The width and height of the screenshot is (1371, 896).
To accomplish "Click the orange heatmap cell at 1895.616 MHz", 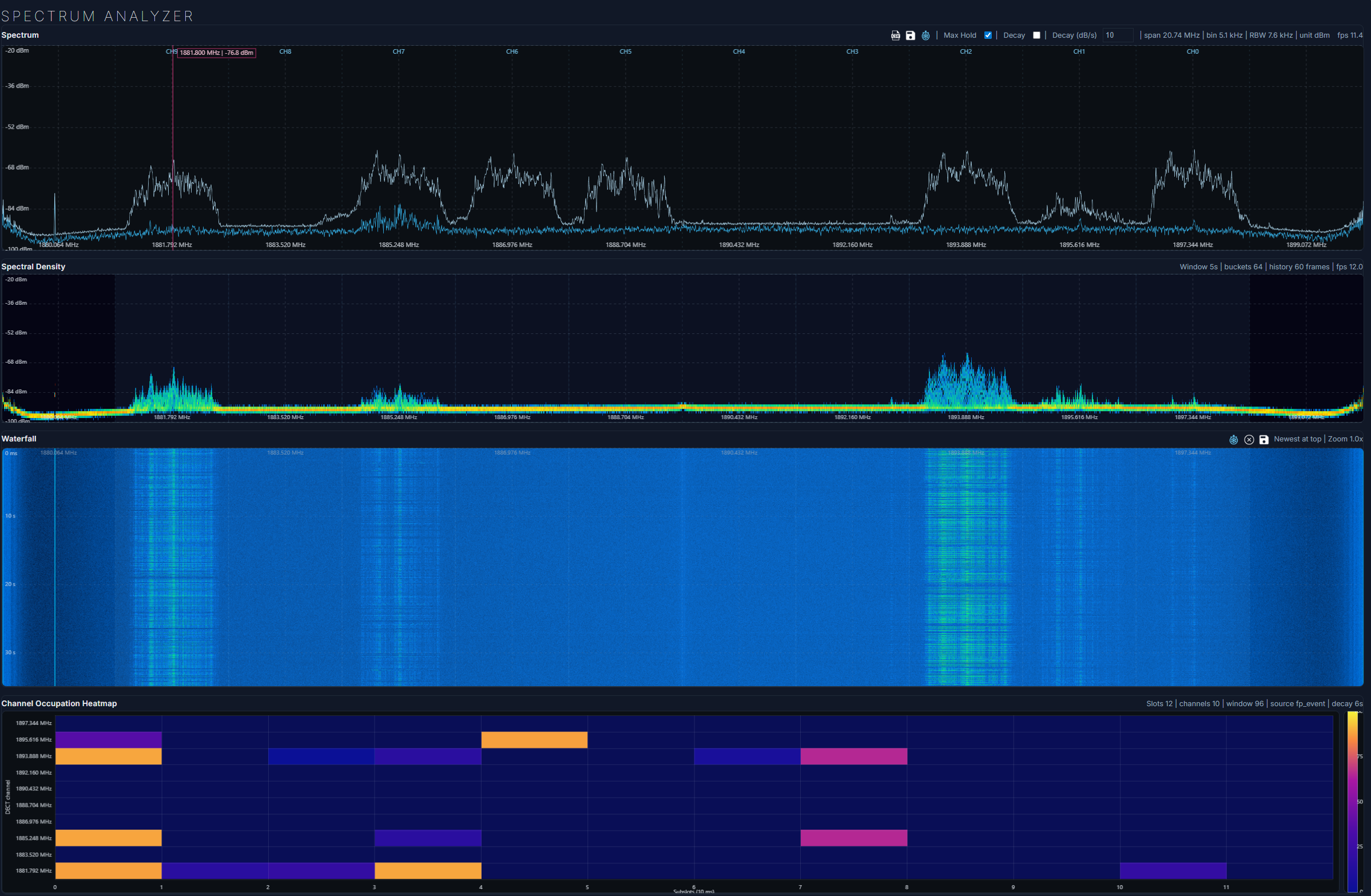I will pyautogui.click(x=534, y=739).
